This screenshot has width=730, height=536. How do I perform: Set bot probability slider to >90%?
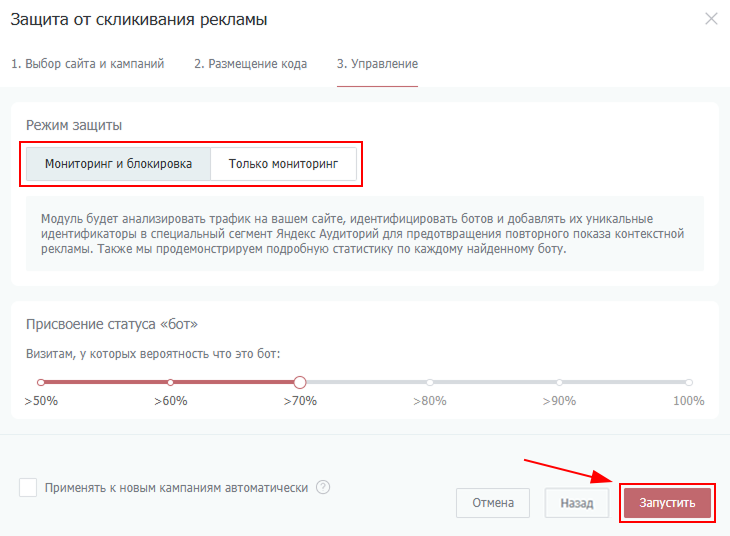click(x=559, y=382)
